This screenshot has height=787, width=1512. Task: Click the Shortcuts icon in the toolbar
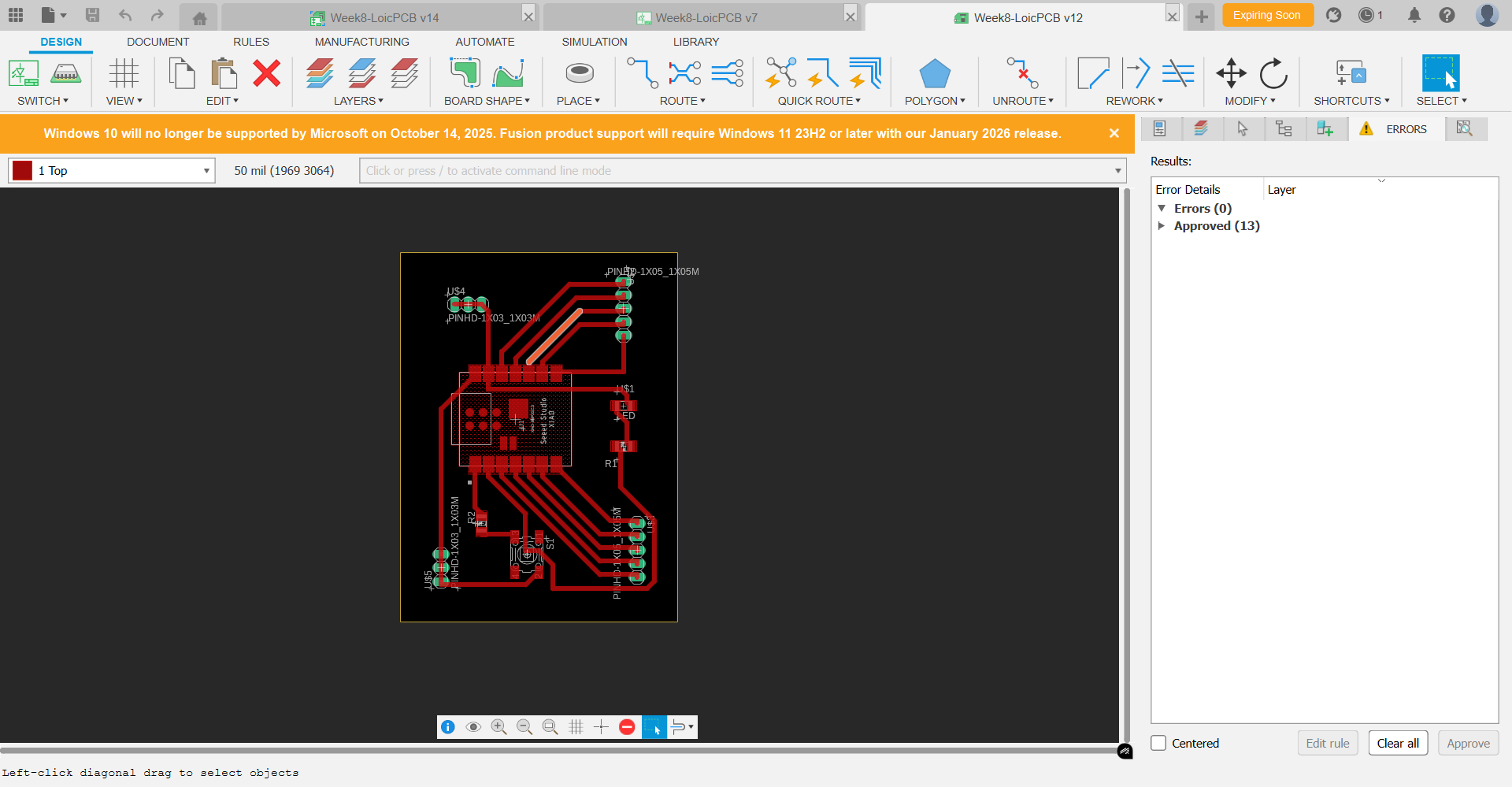click(1351, 73)
